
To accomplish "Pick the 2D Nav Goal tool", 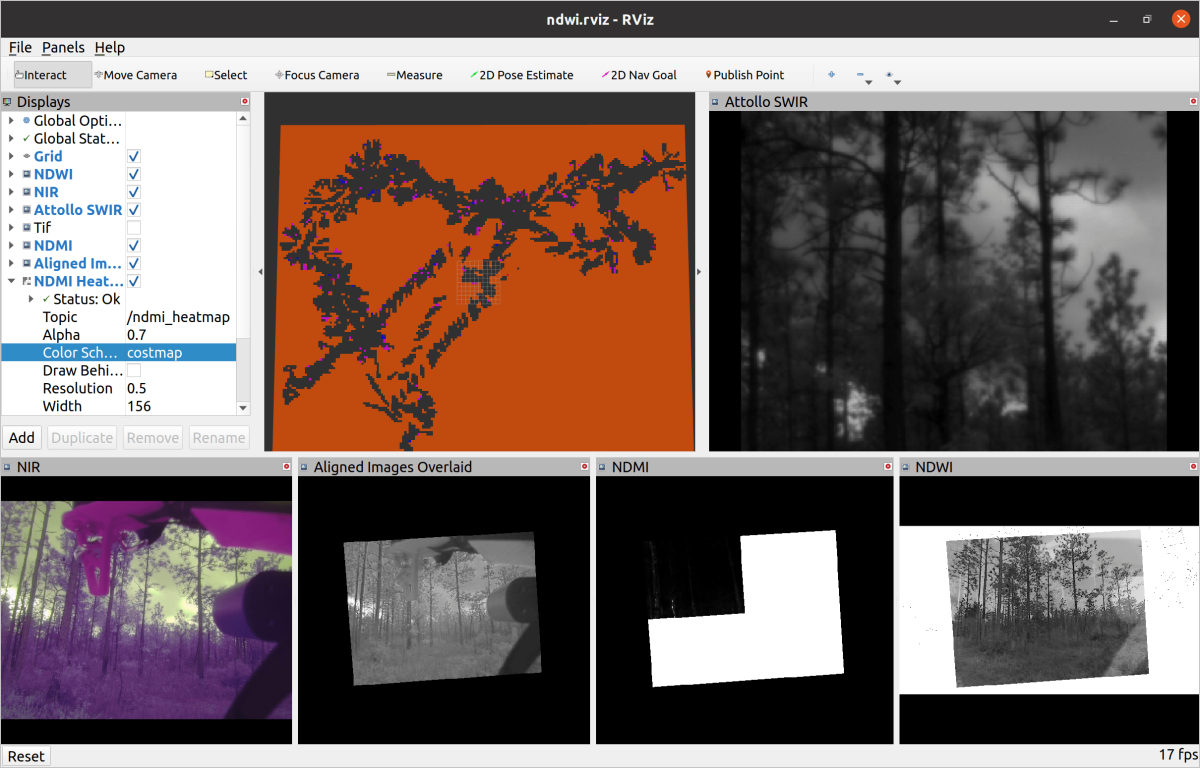I will click(x=638, y=75).
